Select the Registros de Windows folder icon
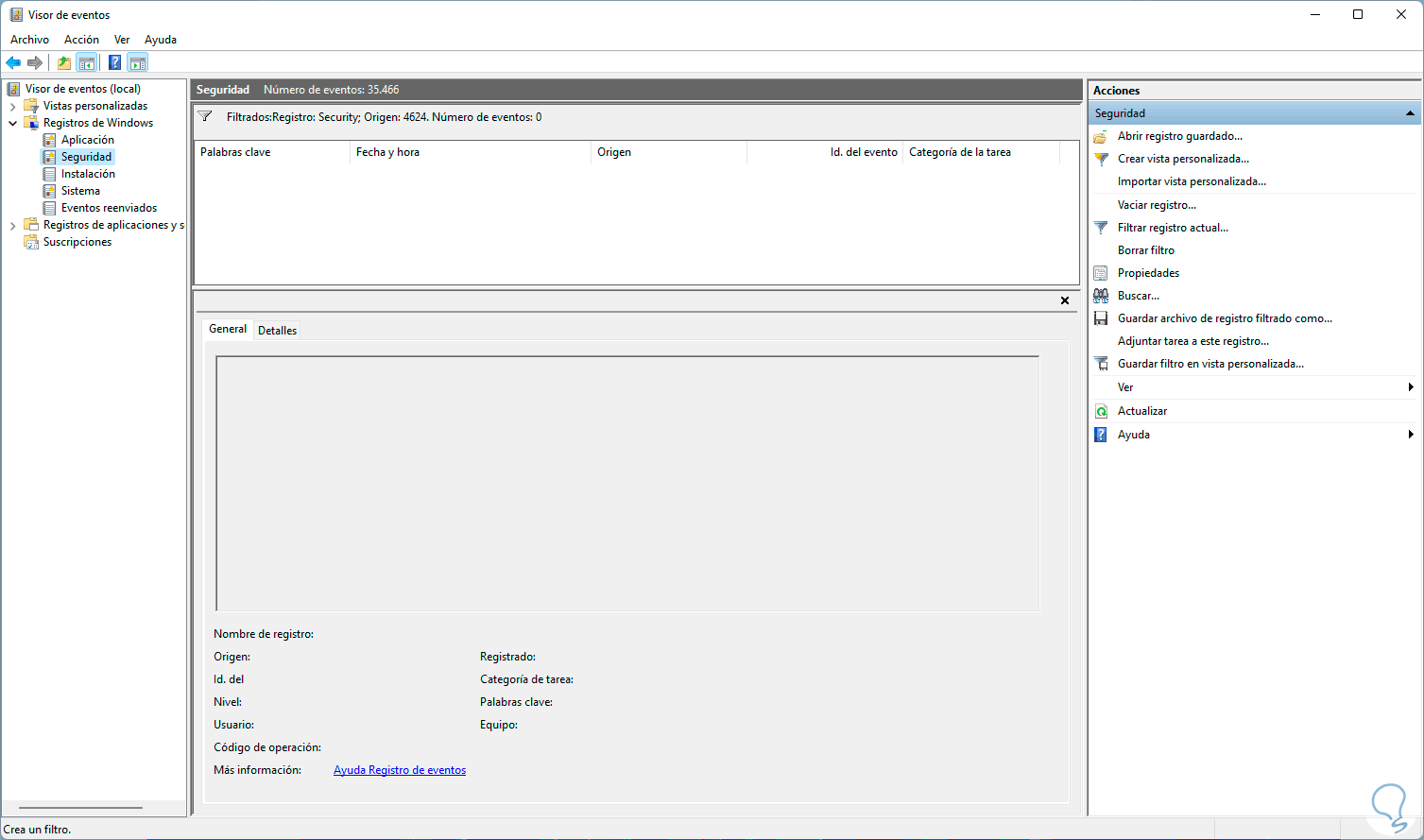The image size is (1424, 840). coord(31,123)
